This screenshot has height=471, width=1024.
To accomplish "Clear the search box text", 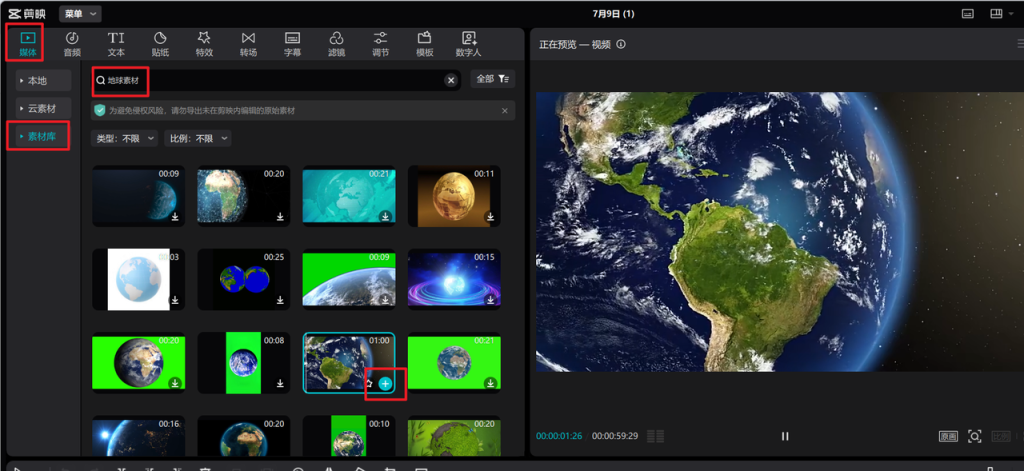I will coord(451,80).
